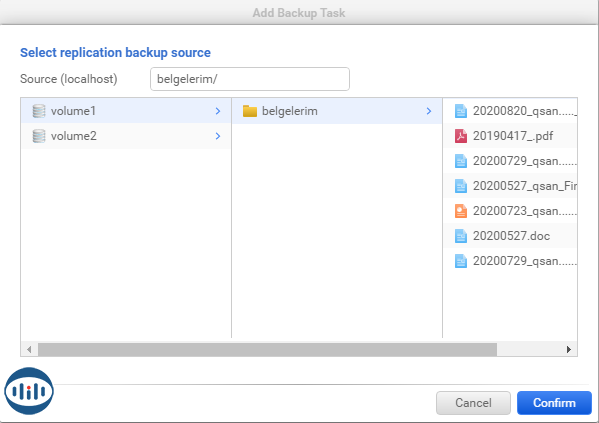
Task: Confirm the backup source selection
Action: pos(554,403)
